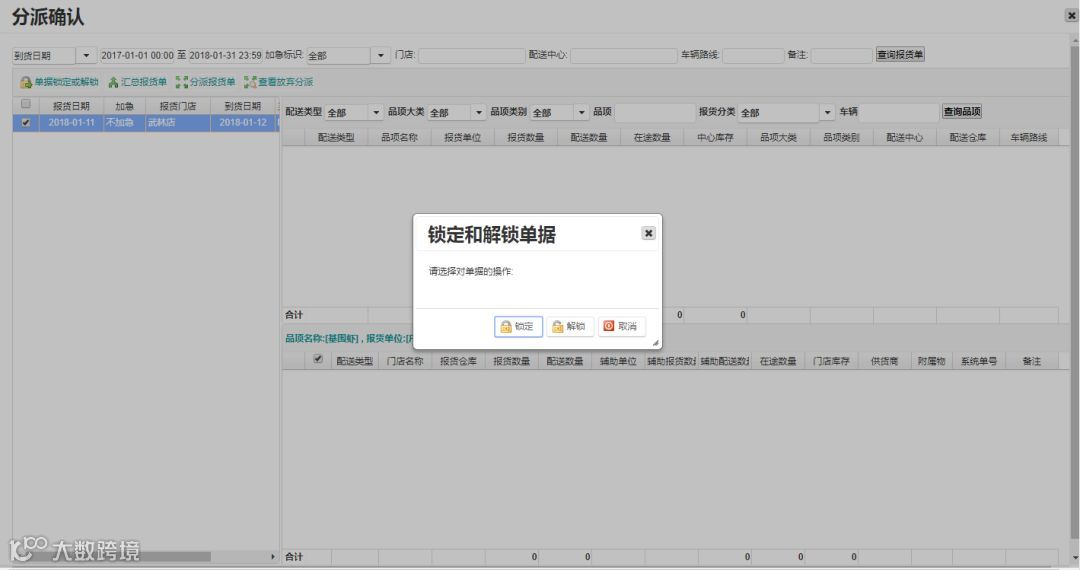Screen dimensions: 1080x570
Task: Click the 车辆 filter input field
Action: tap(899, 112)
